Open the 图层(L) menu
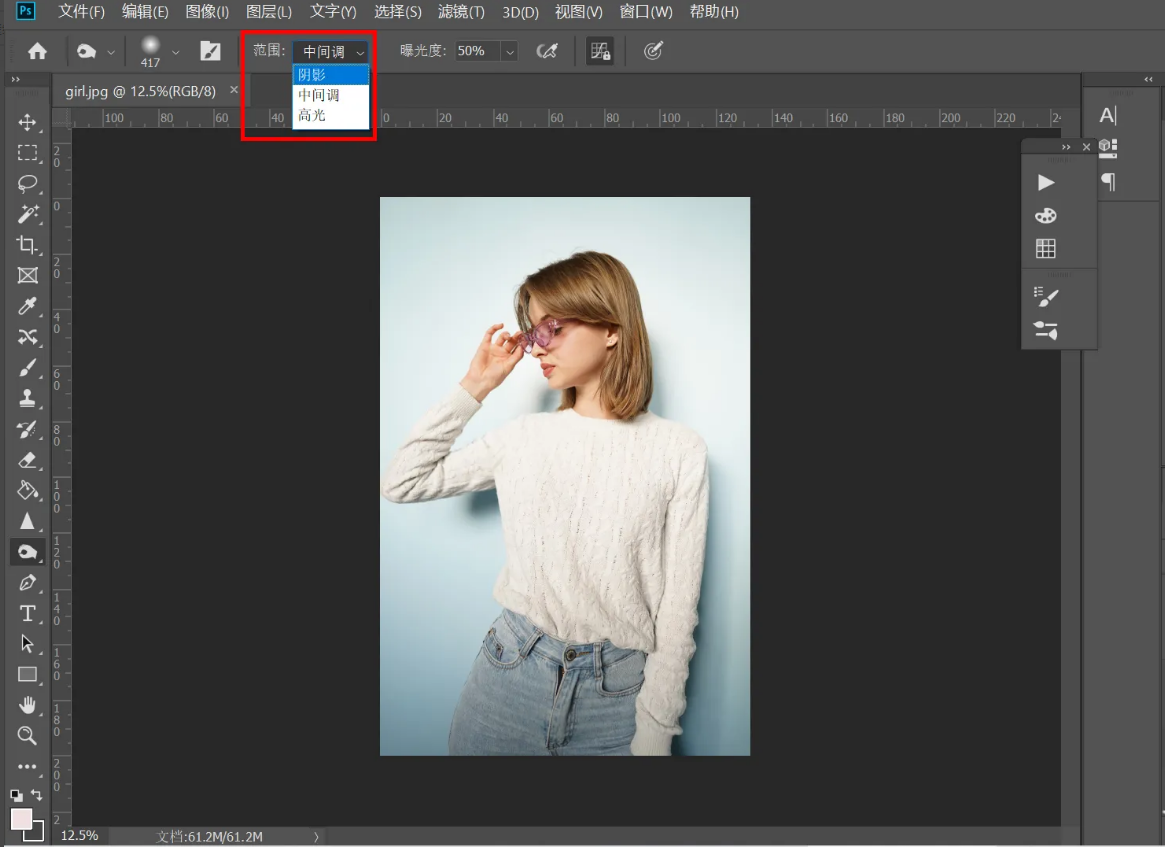Viewport: 1165px width, 847px height. [x=269, y=12]
